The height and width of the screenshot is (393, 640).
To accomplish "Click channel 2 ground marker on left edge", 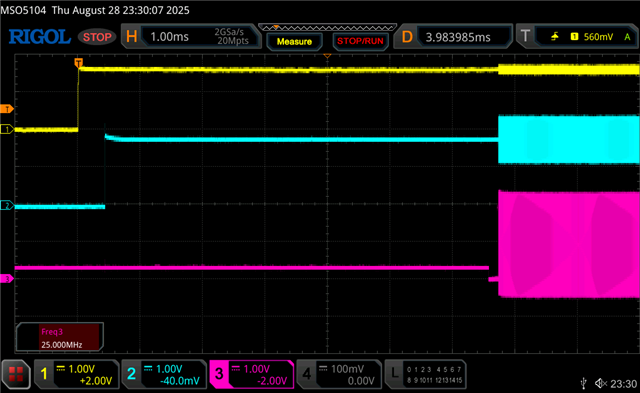I will tap(7, 205).
